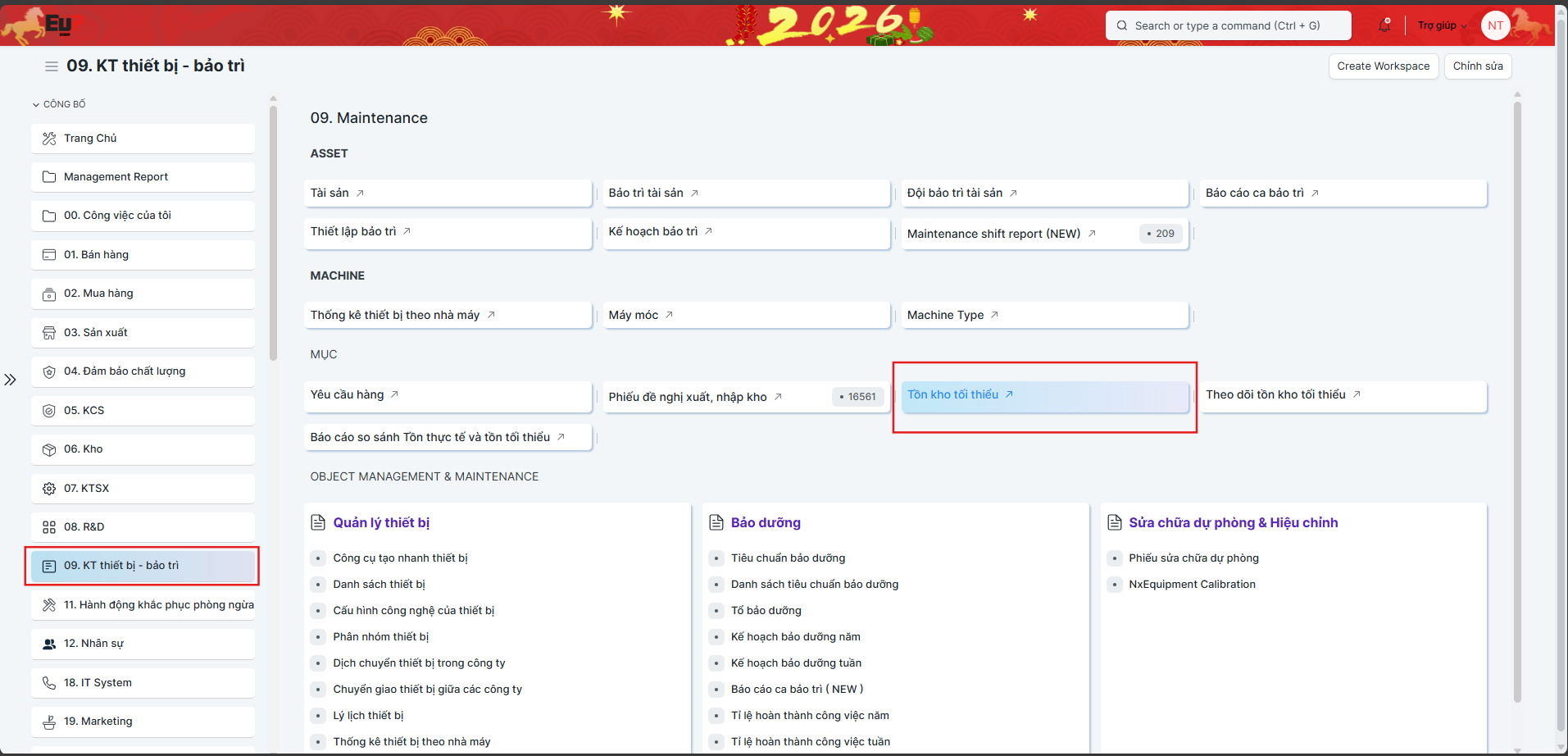This screenshot has height=756, width=1568.
Task: Open the Lý lịch thiết bị link
Action: (x=368, y=716)
